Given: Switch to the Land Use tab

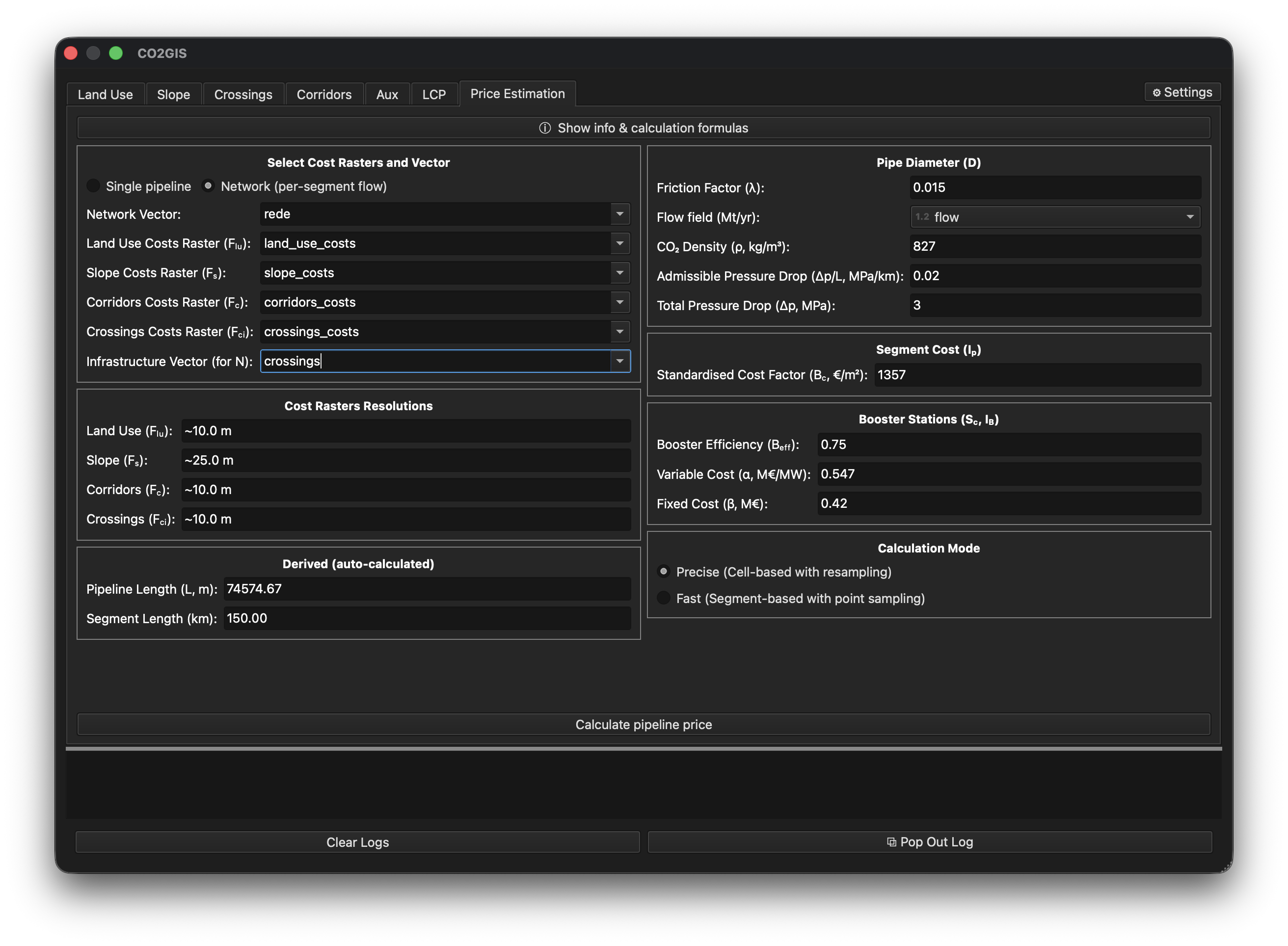Looking at the screenshot, I should [x=106, y=95].
